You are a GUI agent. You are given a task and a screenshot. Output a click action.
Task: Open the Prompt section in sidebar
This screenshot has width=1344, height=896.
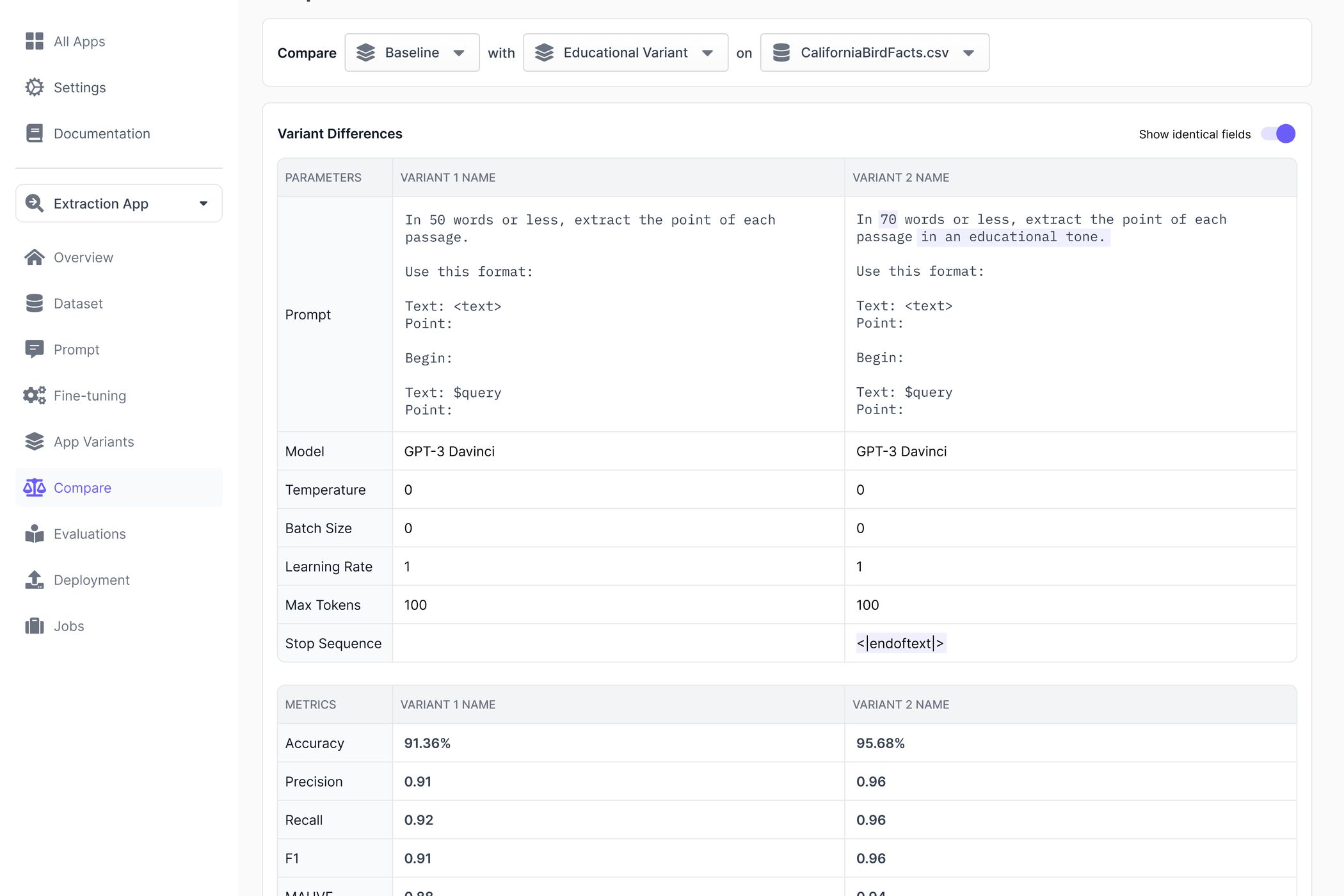(77, 349)
